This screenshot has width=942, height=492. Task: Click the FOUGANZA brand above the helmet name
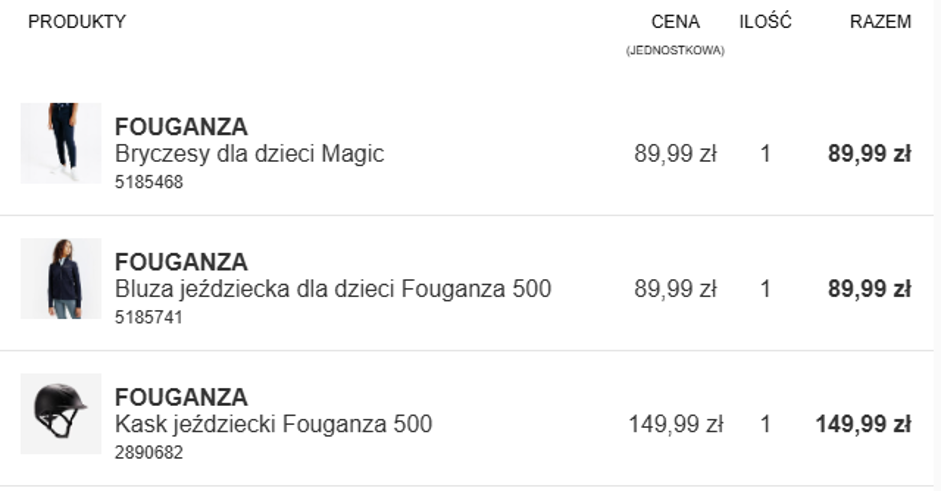click(x=181, y=397)
